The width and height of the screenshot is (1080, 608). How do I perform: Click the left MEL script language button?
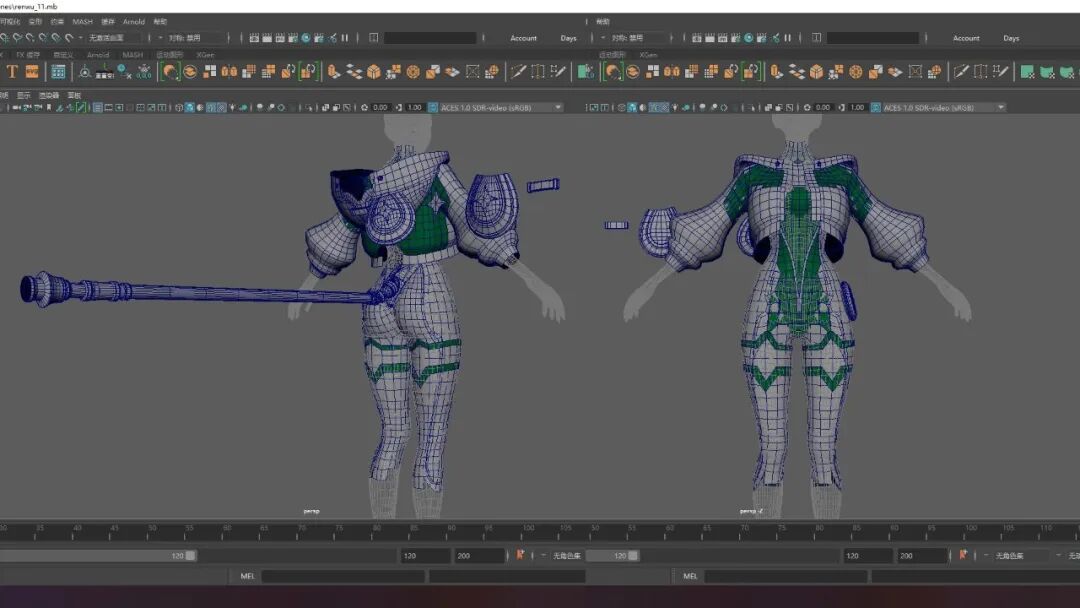coord(247,576)
